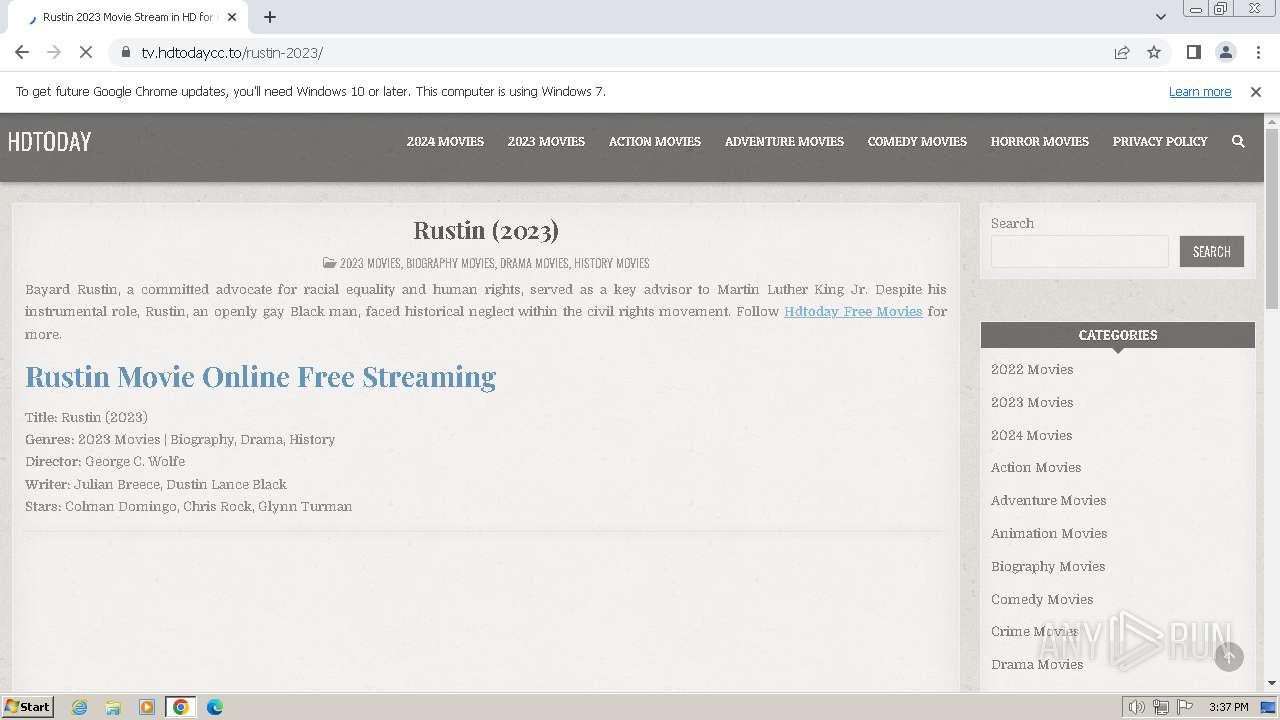Open network status tray icon
This screenshot has width=1280, height=720.
point(1161,707)
